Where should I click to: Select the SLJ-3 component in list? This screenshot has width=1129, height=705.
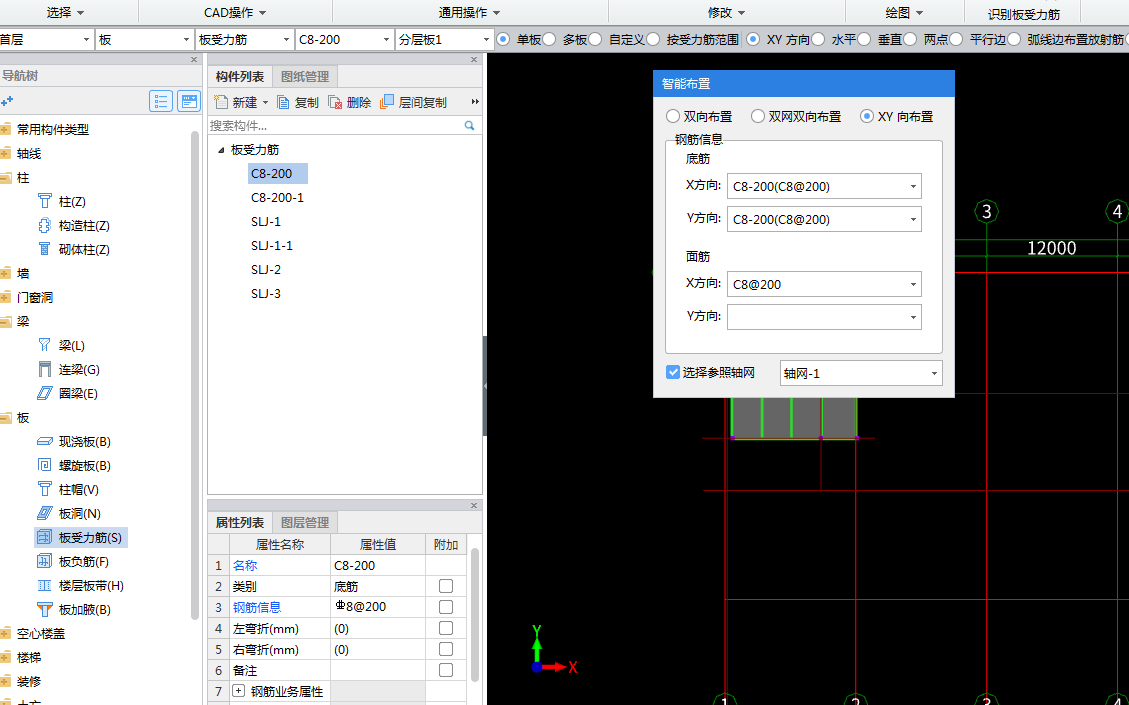(x=266, y=293)
